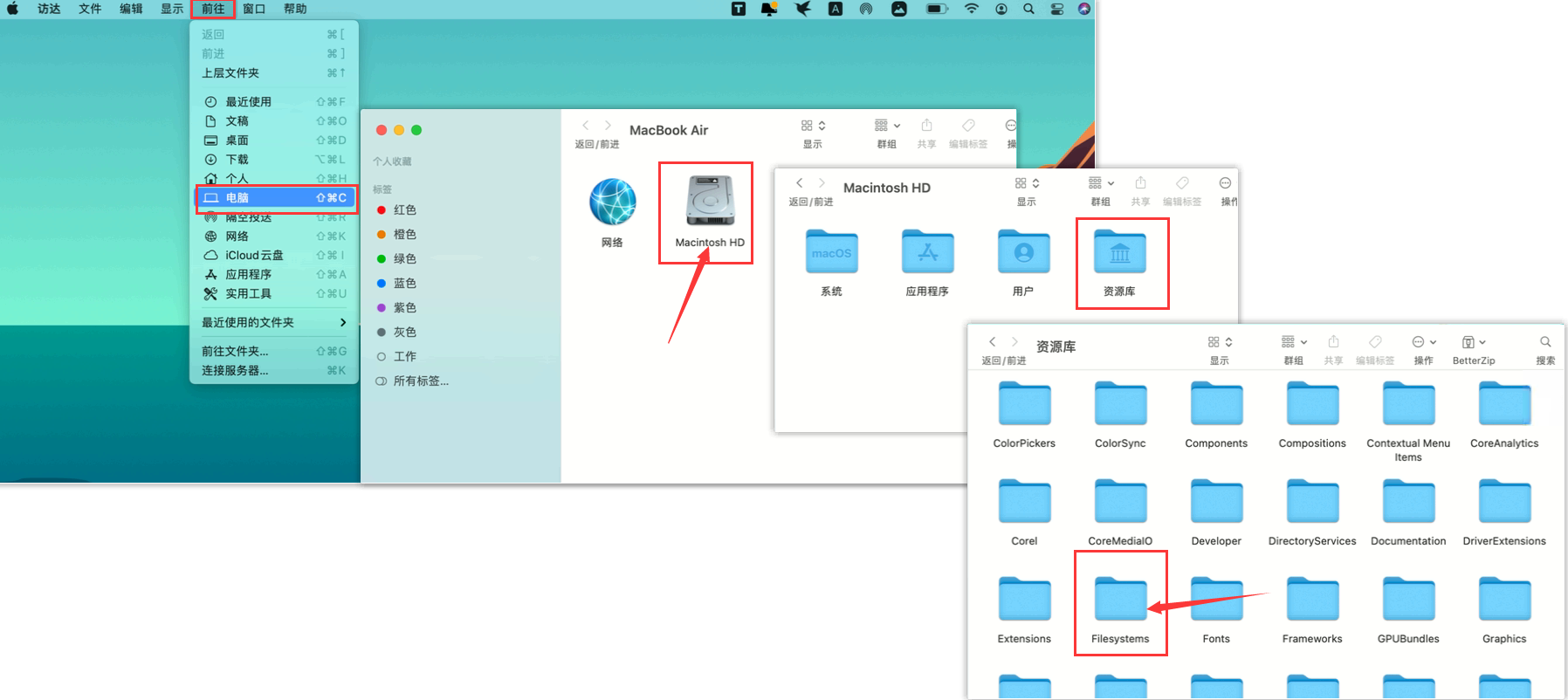Open the 资源库 library folder
This screenshot has height=700, width=1568.
click(1119, 254)
